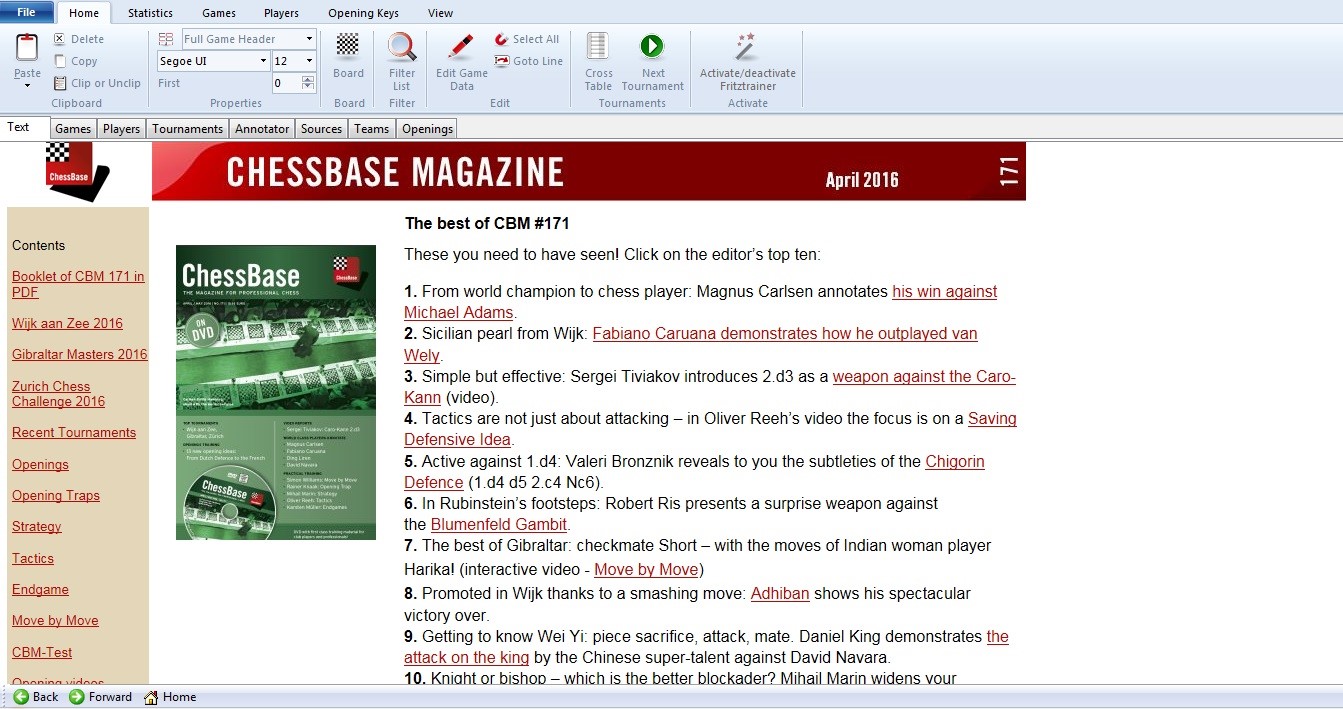This screenshot has height=709, width=1343.
Task: Open the Cross Table icon
Action: 598,46
